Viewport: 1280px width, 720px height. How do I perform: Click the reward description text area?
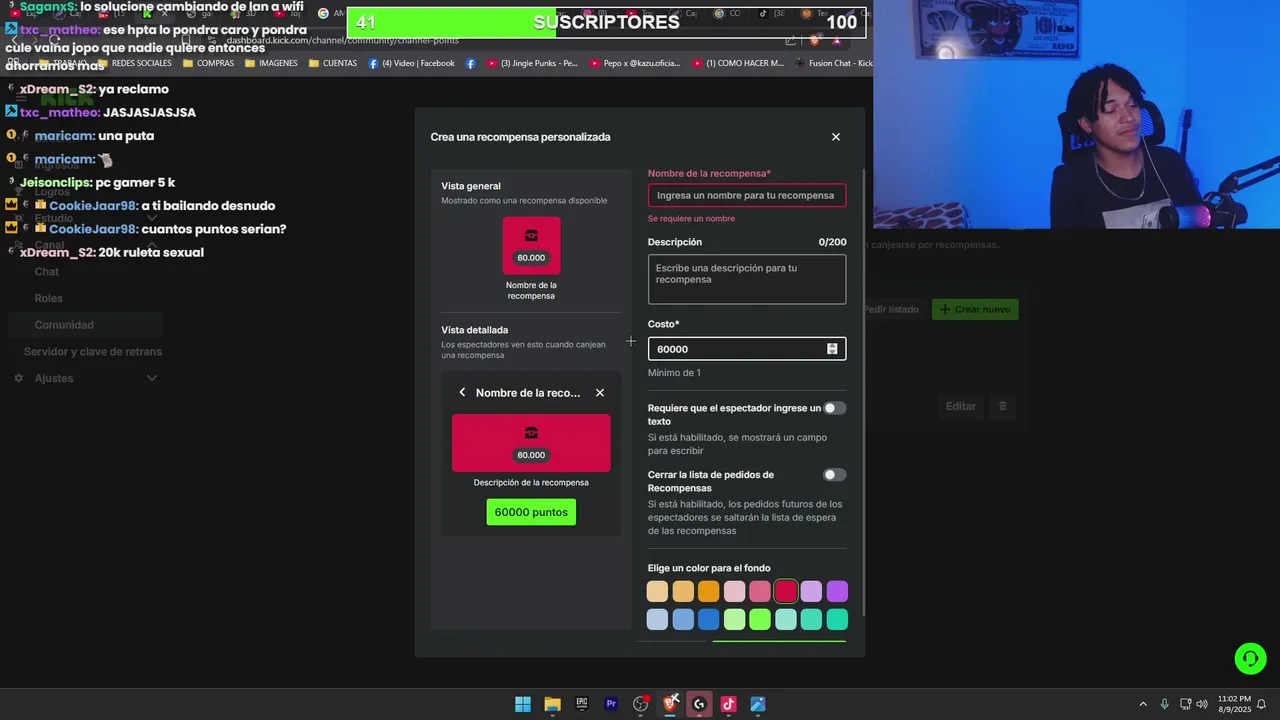click(747, 279)
